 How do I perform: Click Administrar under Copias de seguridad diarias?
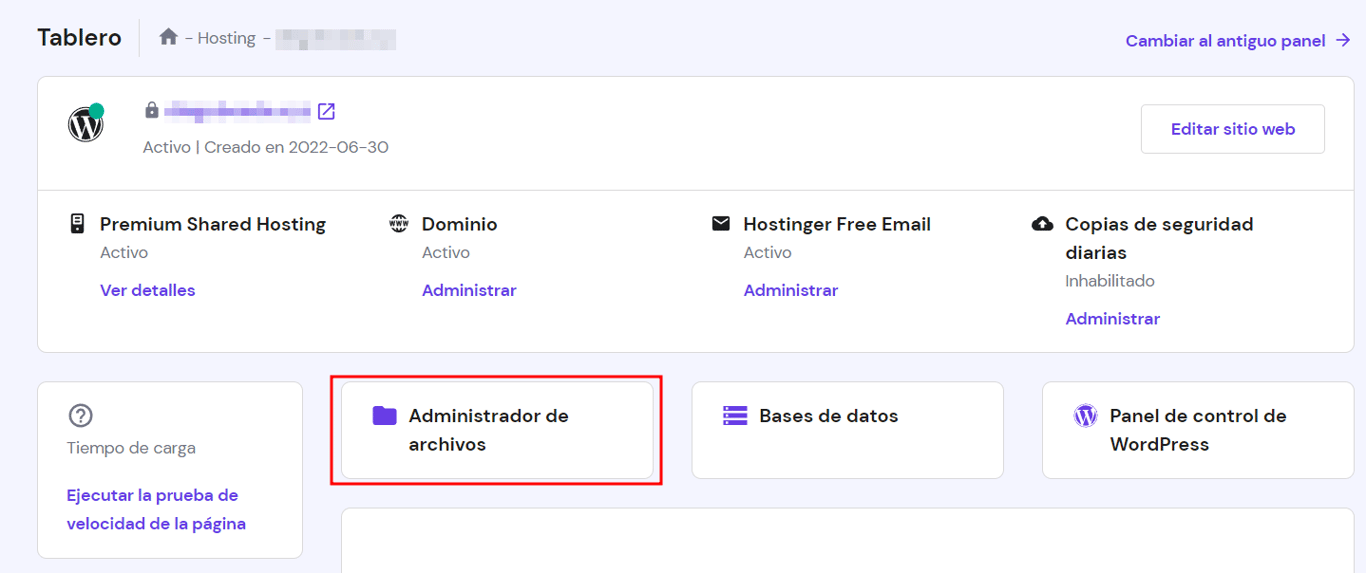1112,319
